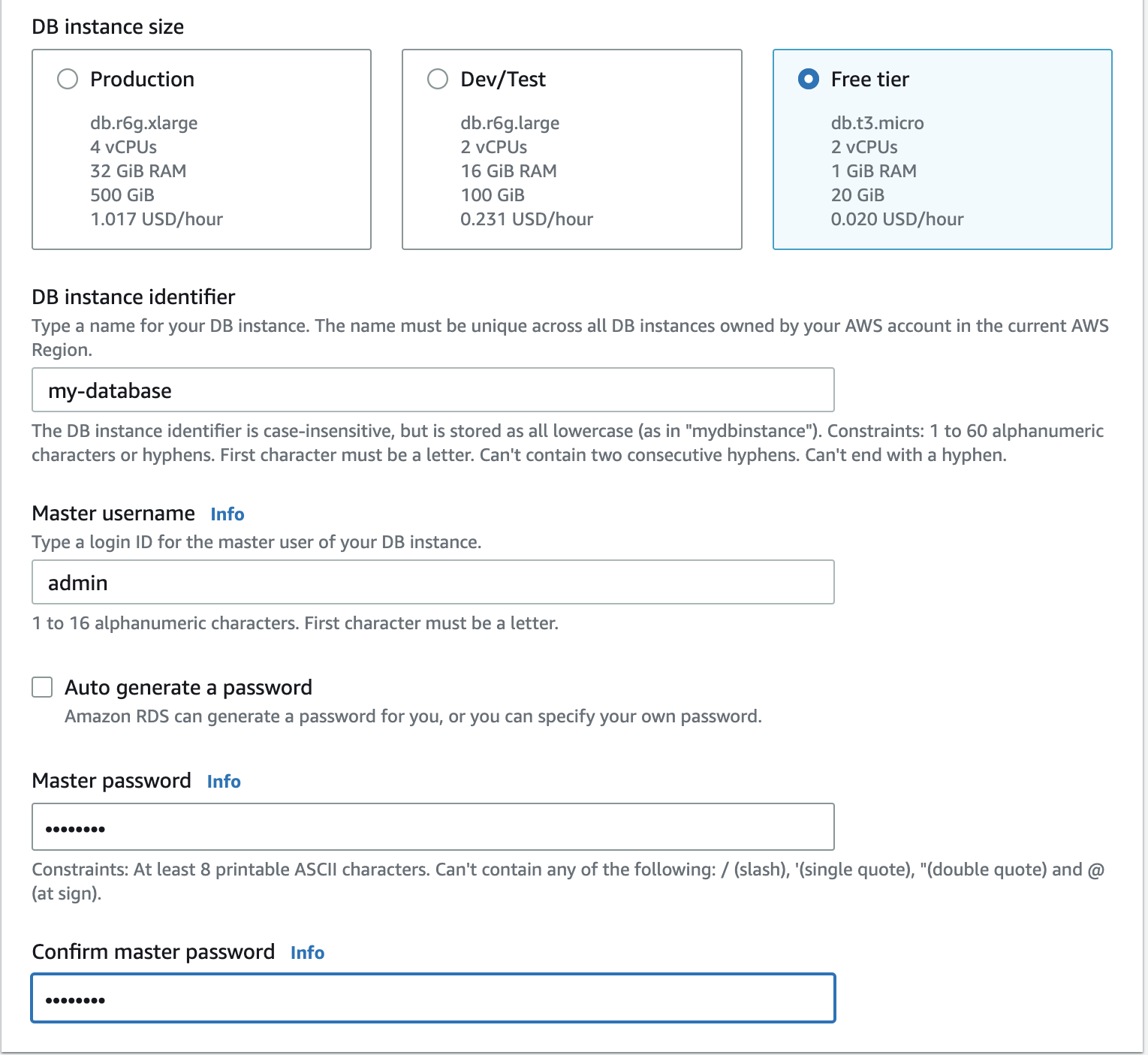The width and height of the screenshot is (1148, 1055).
Task: Click the "Master username" heading label
Action: 113,514
